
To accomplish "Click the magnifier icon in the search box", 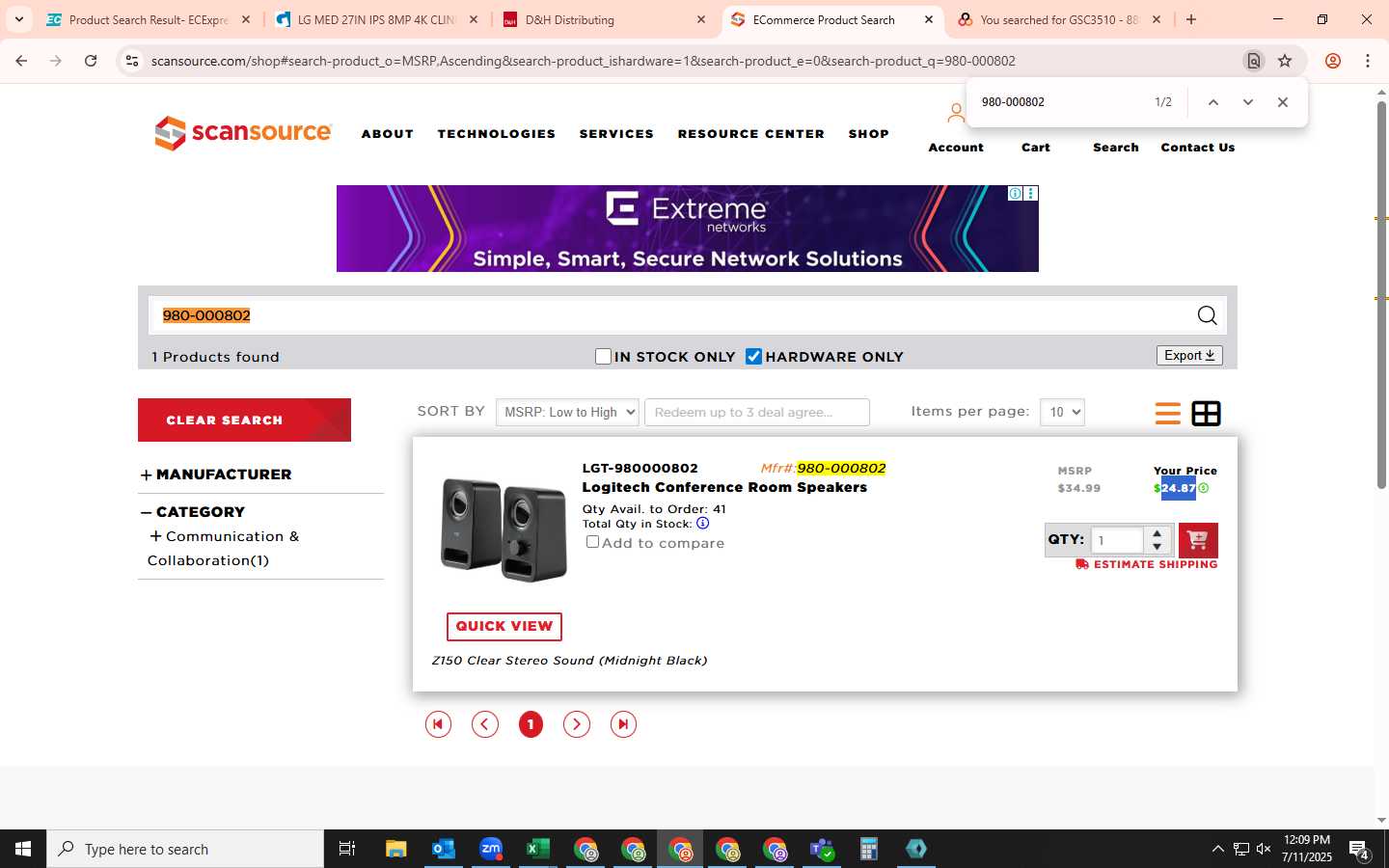I will 1207,315.
